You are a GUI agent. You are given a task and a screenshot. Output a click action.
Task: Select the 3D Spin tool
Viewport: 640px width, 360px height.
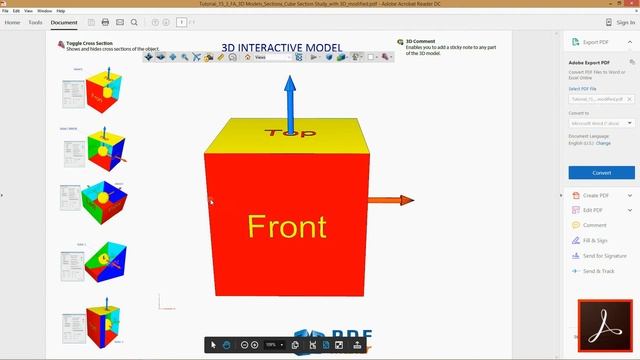tap(161, 57)
